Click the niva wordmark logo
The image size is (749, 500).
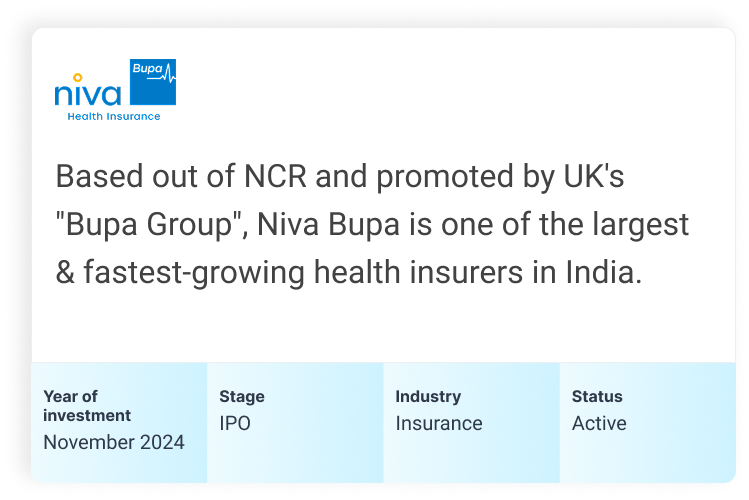pyautogui.click(x=88, y=90)
